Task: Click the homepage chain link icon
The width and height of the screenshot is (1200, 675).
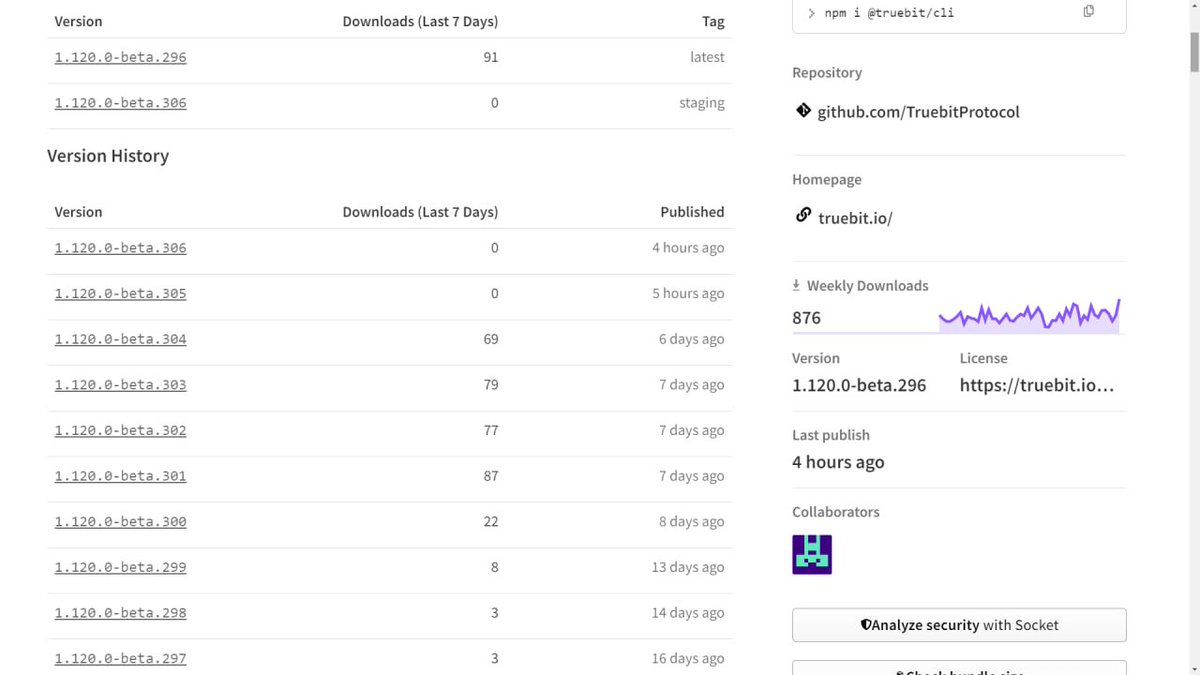Action: coord(803,215)
